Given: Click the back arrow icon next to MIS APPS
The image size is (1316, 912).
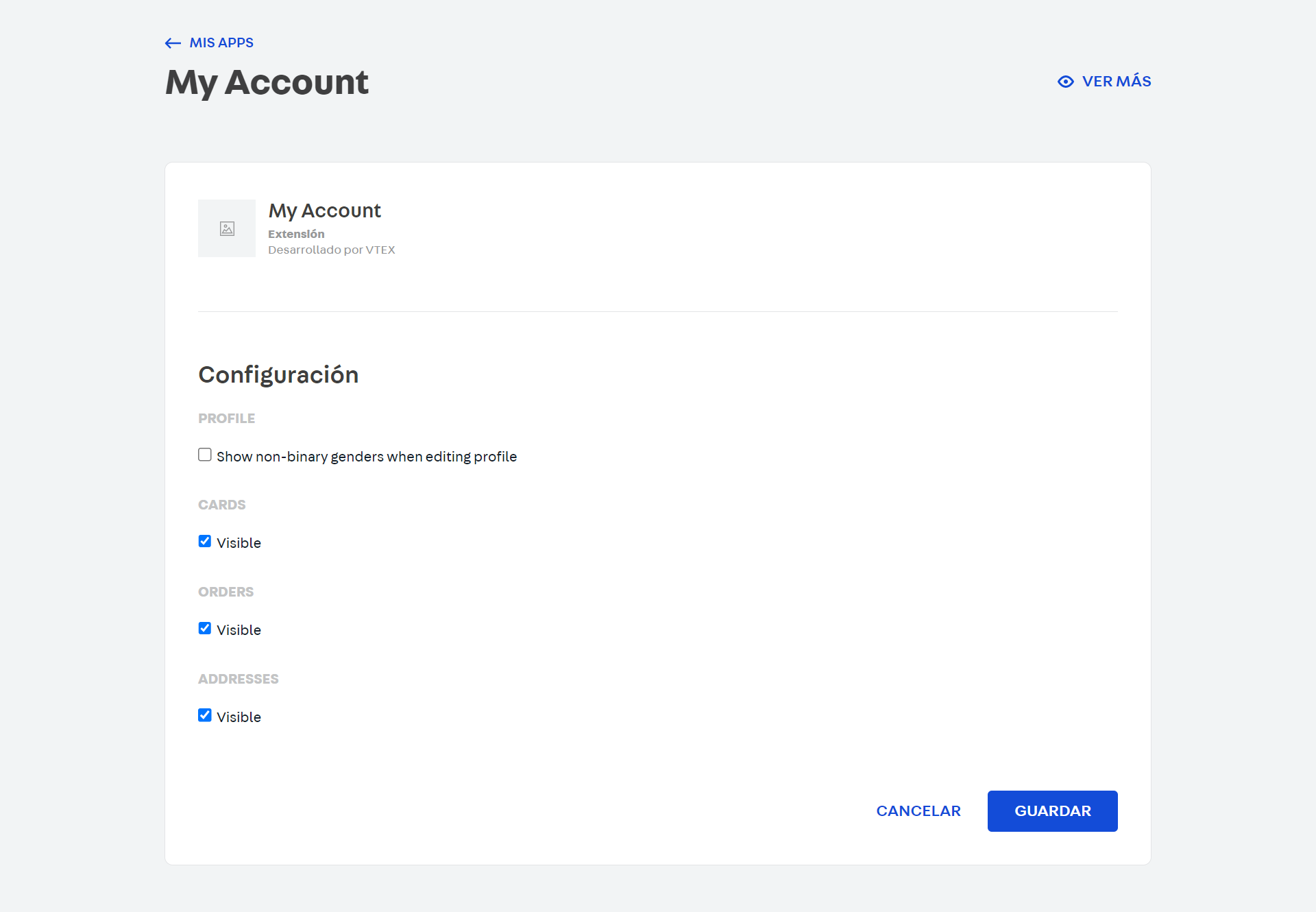Looking at the screenshot, I should tap(171, 43).
